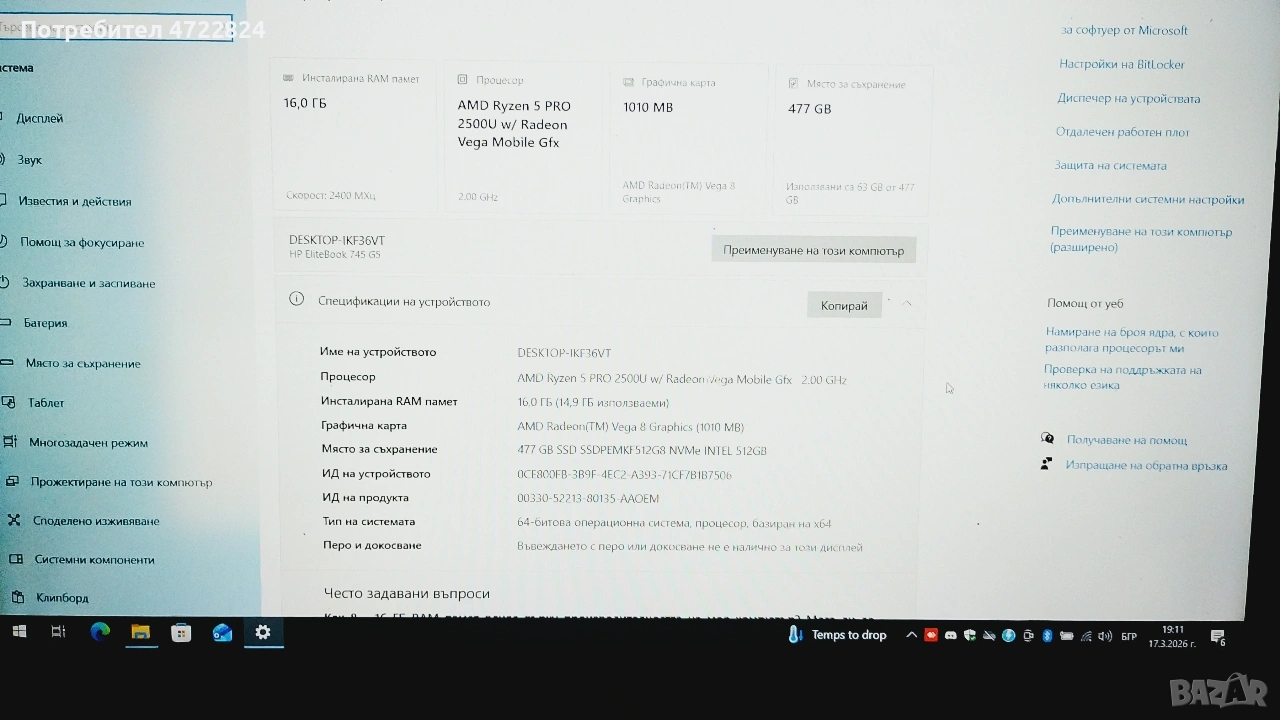Open Microsoft Store from the taskbar

181,633
